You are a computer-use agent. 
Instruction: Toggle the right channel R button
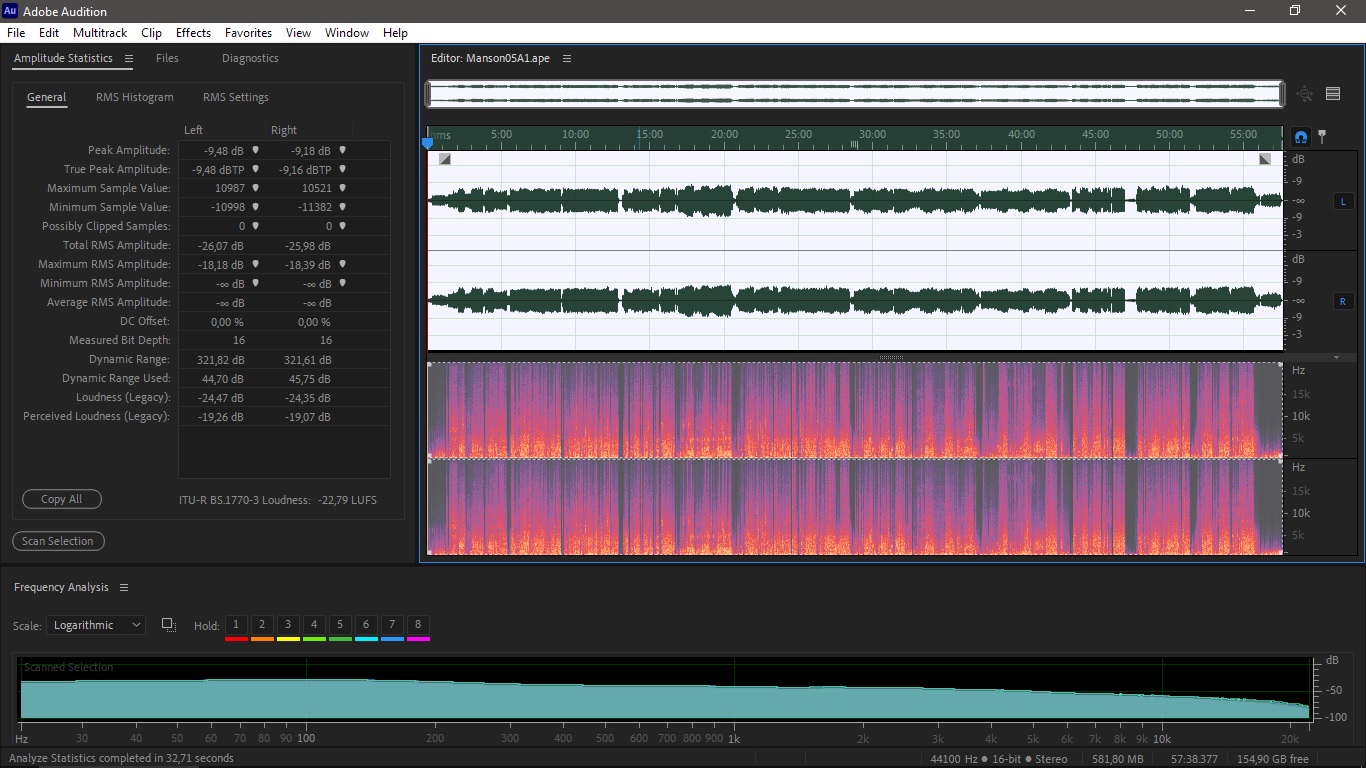coord(1342,301)
